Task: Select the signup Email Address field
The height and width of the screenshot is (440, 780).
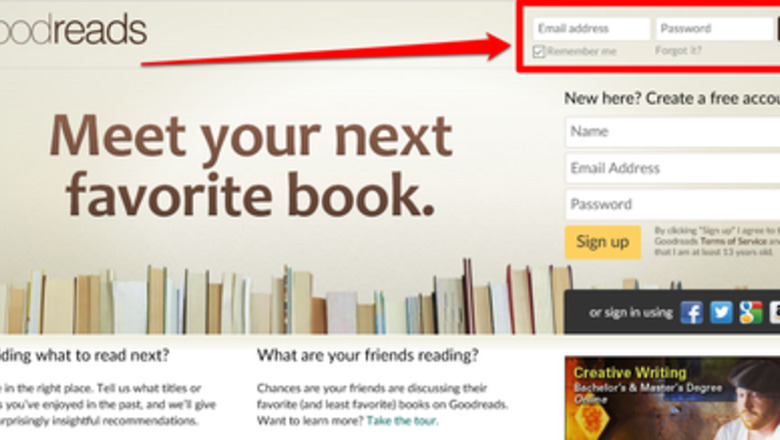Action: click(x=673, y=169)
